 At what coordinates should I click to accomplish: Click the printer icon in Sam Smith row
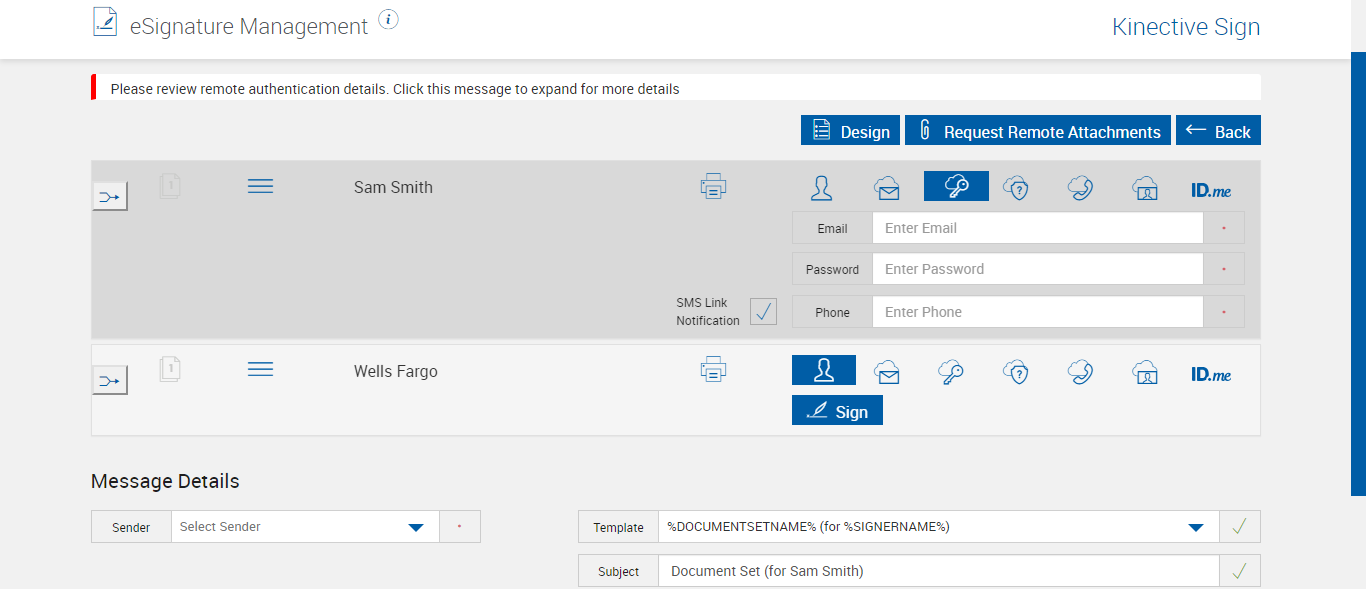(x=713, y=186)
